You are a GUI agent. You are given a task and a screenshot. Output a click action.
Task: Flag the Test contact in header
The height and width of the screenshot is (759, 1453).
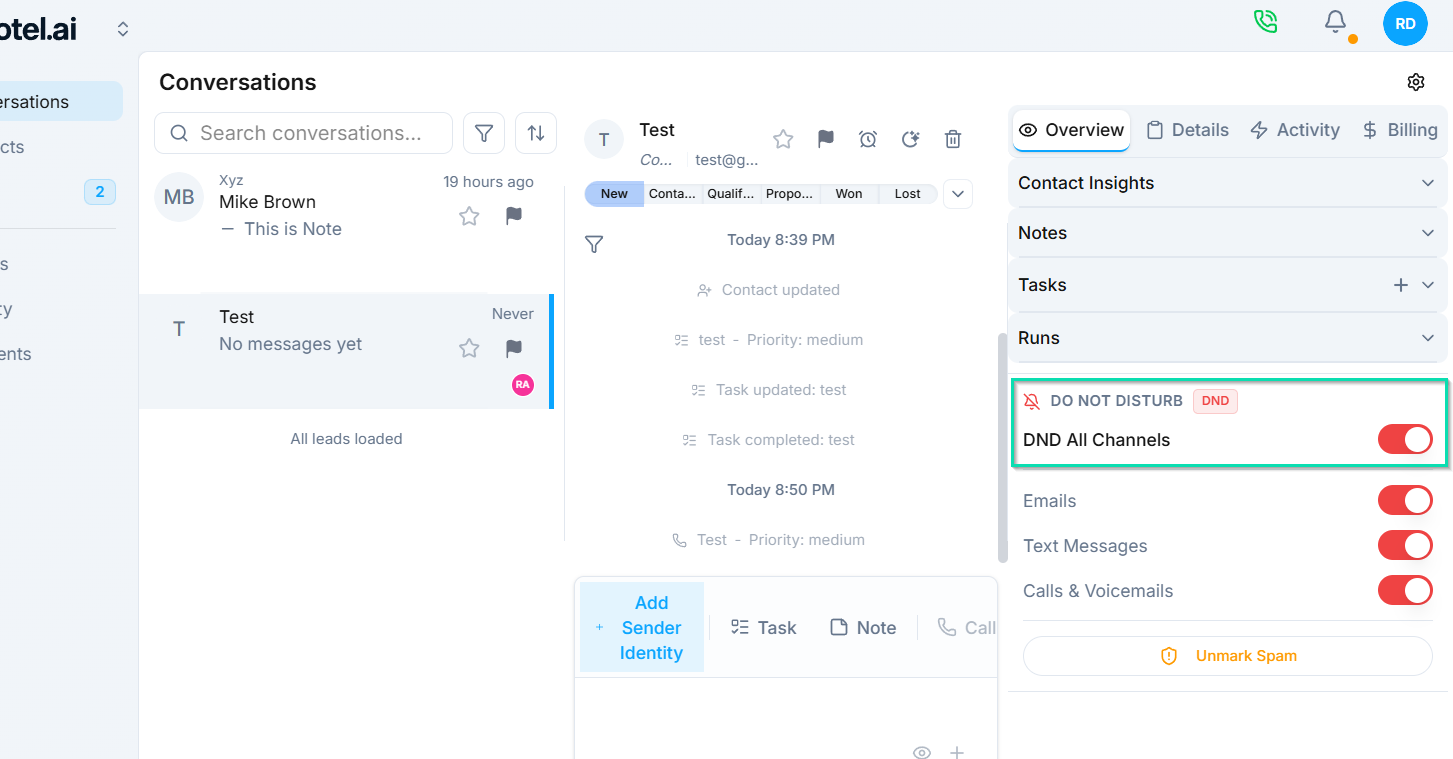826,139
